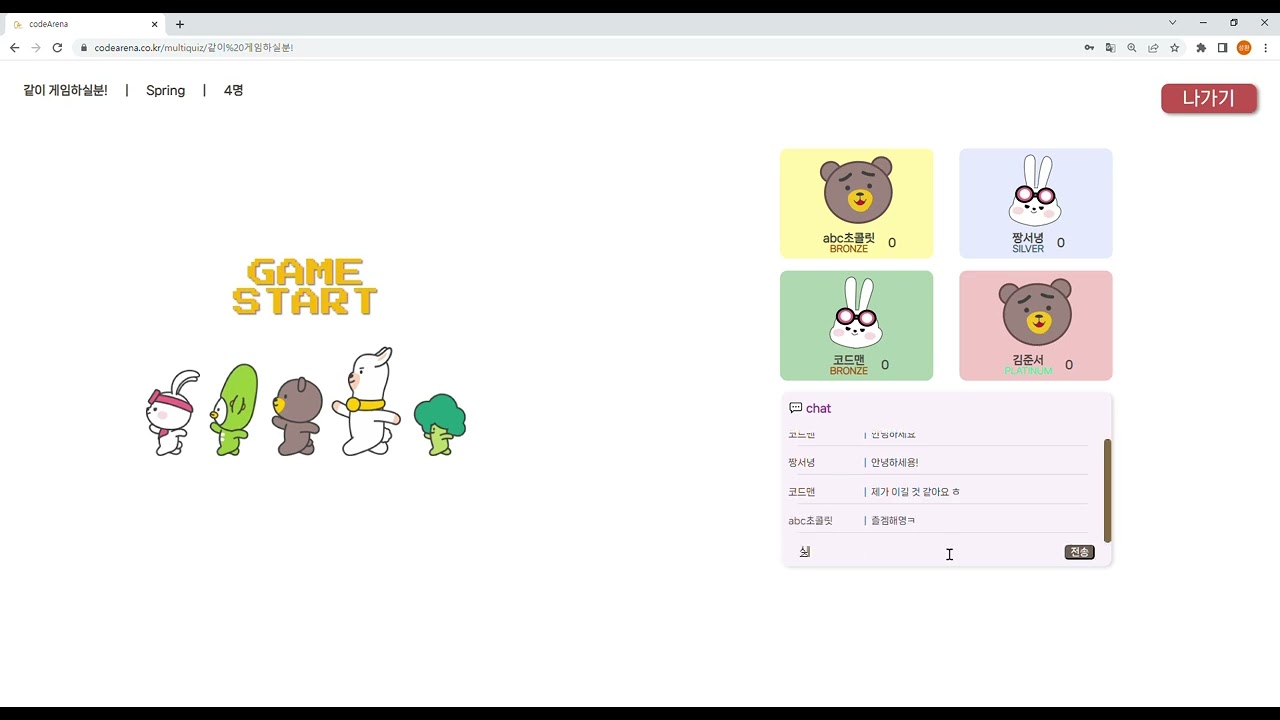Click the magnifier zoom icon in the address bar

click(1132, 47)
